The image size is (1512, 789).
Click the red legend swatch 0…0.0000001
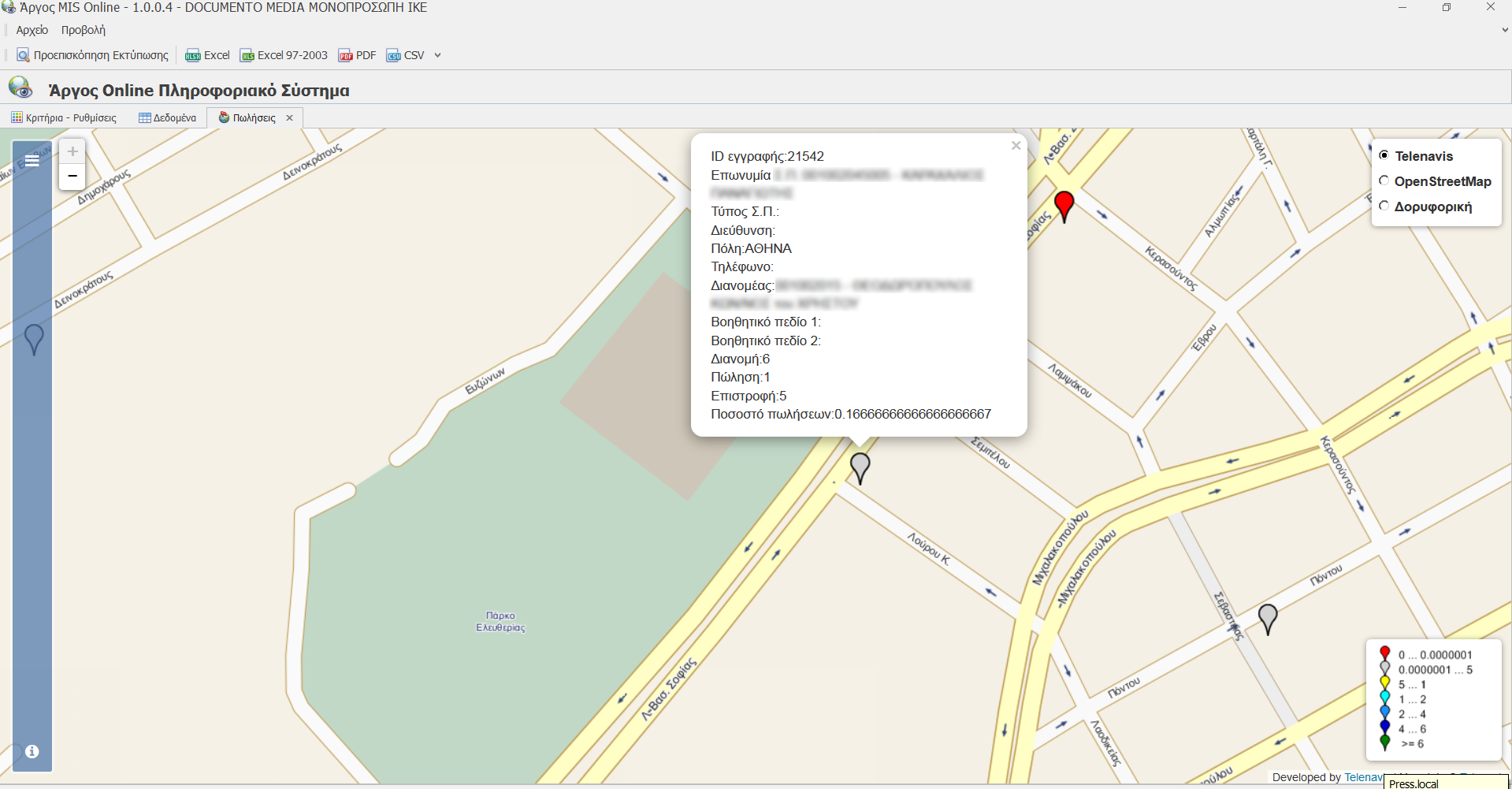click(1385, 653)
